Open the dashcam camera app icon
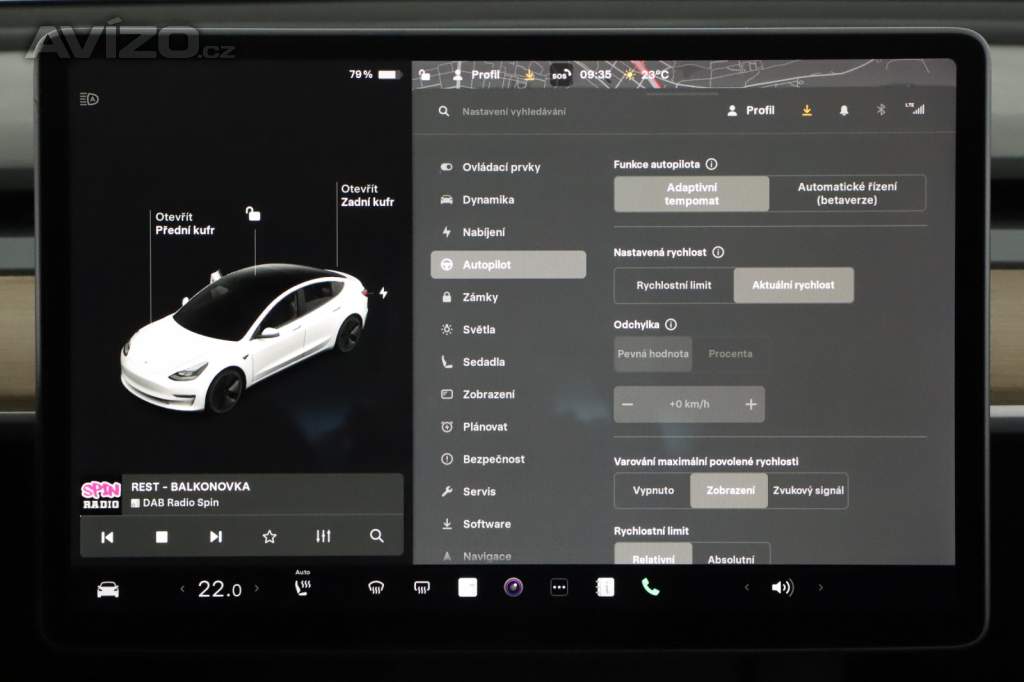1024x682 pixels. click(x=513, y=587)
